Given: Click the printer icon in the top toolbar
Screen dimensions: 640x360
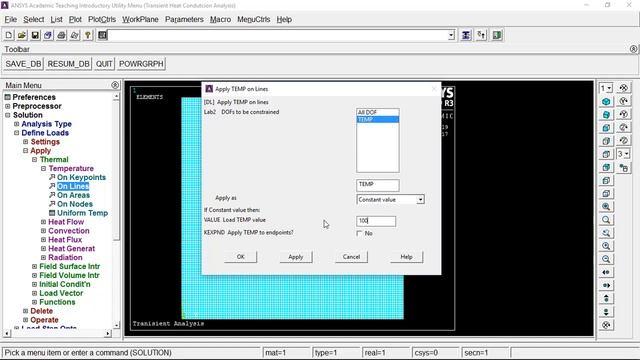Looking at the screenshot, I should click(x=61, y=36).
